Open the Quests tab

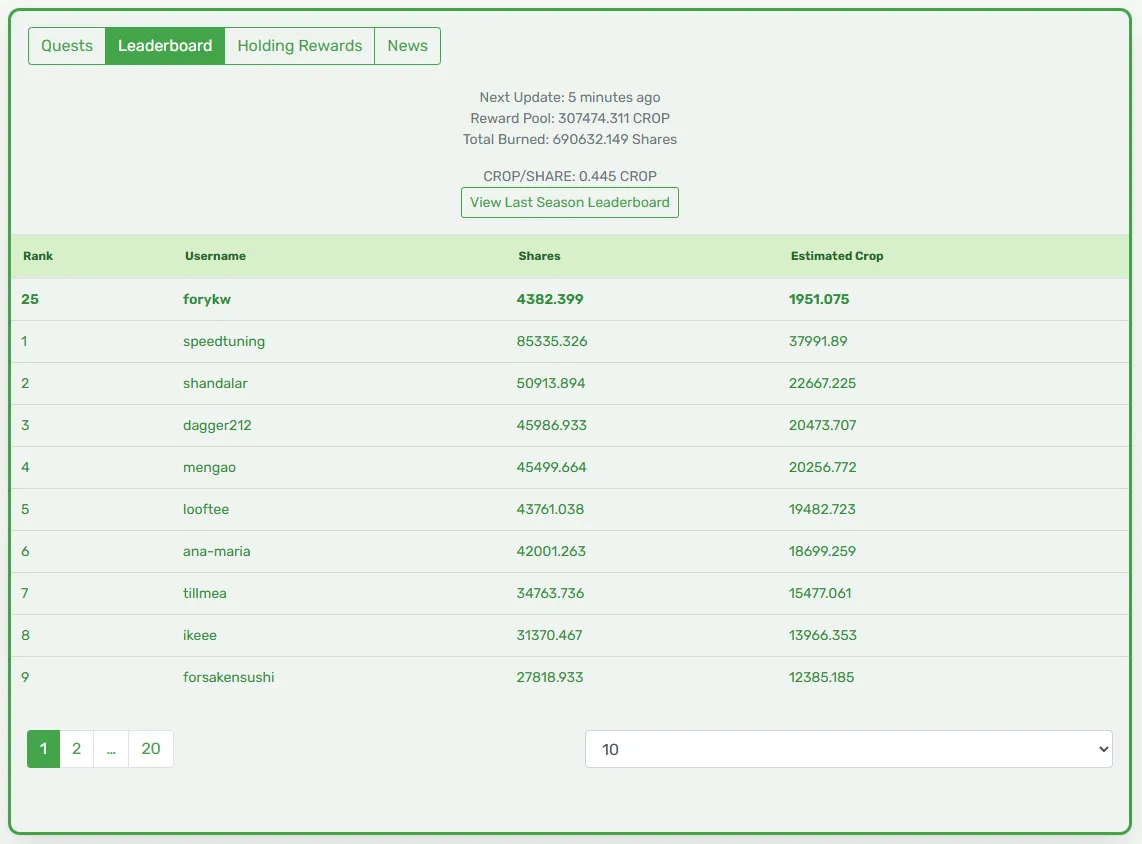click(x=67, y=46)
